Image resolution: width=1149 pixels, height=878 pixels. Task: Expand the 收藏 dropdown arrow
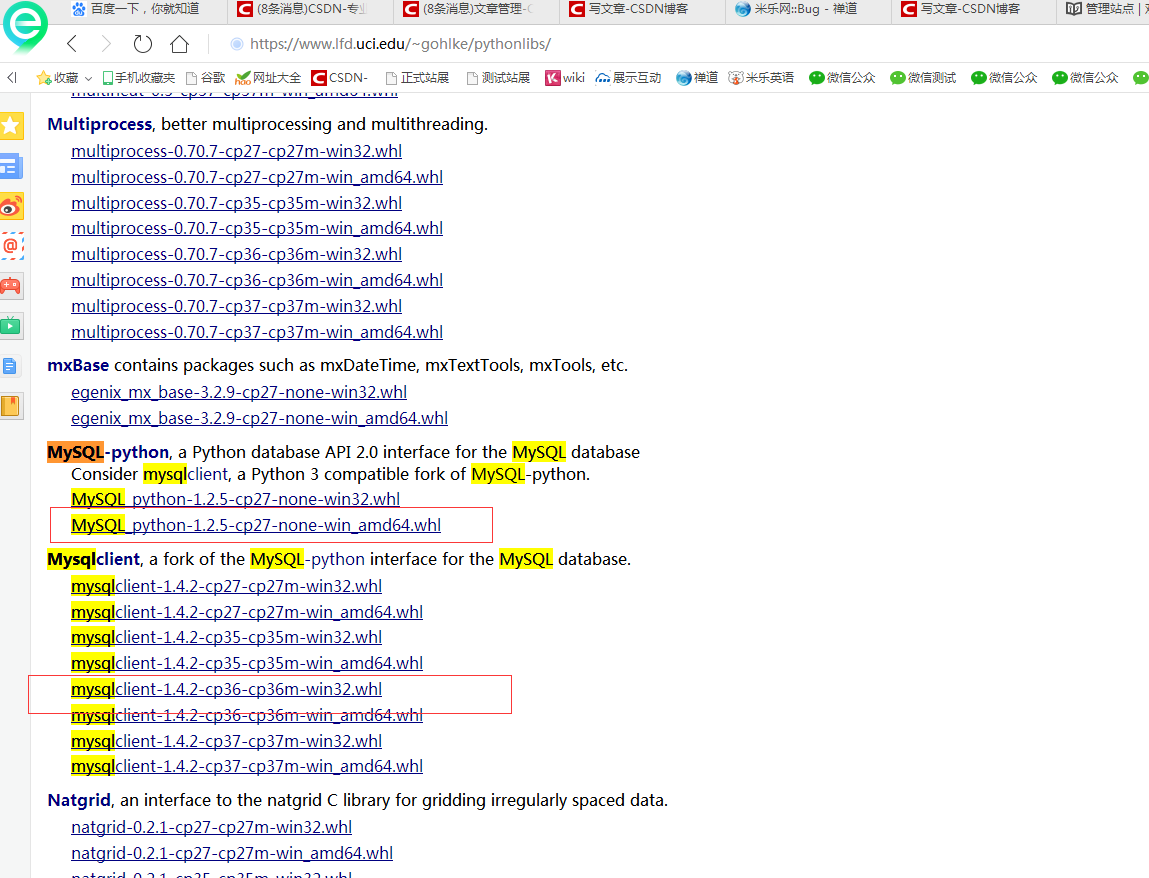coord(89,78)
